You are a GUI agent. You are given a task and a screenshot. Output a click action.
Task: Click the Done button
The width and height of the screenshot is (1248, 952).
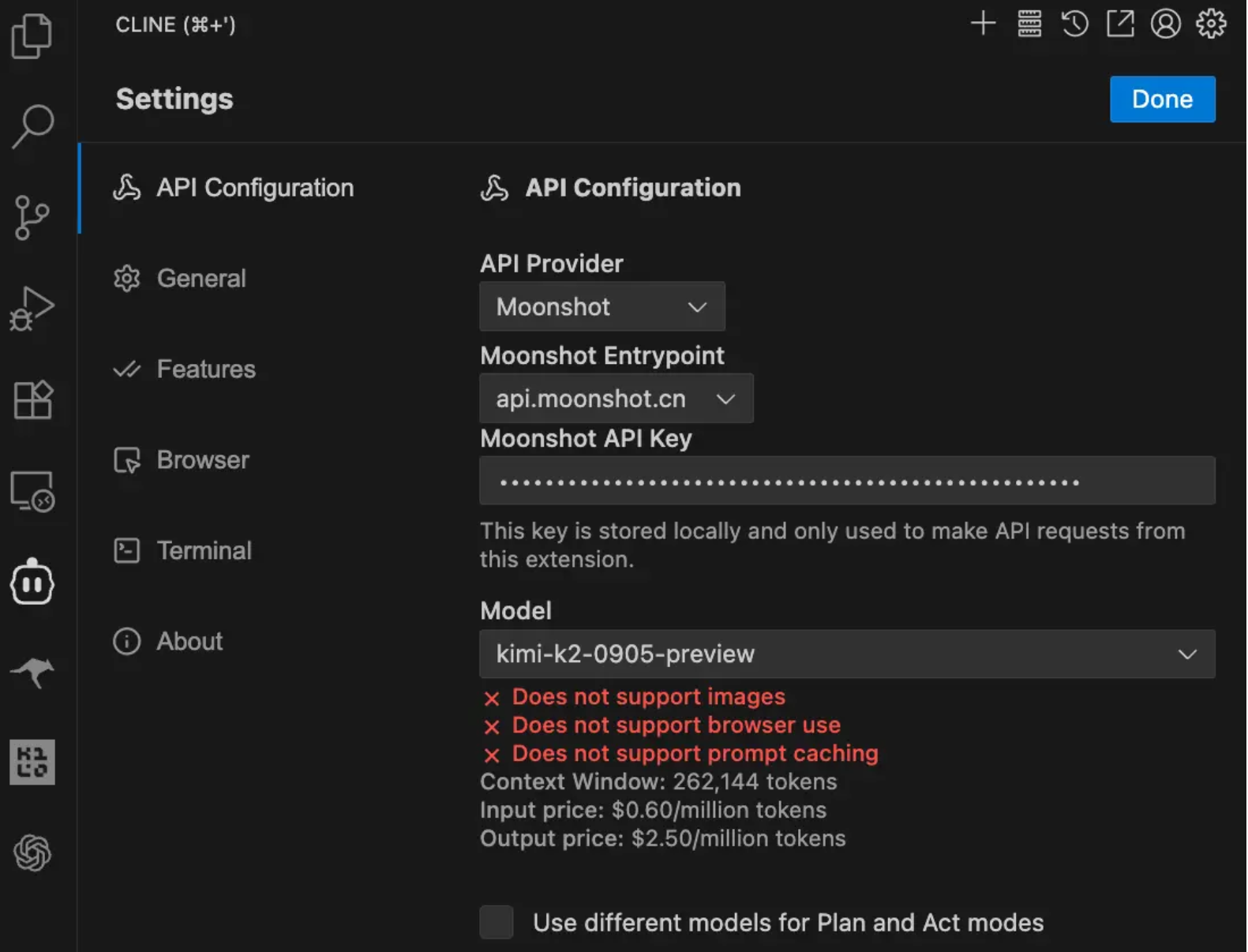click(1161, 99)
